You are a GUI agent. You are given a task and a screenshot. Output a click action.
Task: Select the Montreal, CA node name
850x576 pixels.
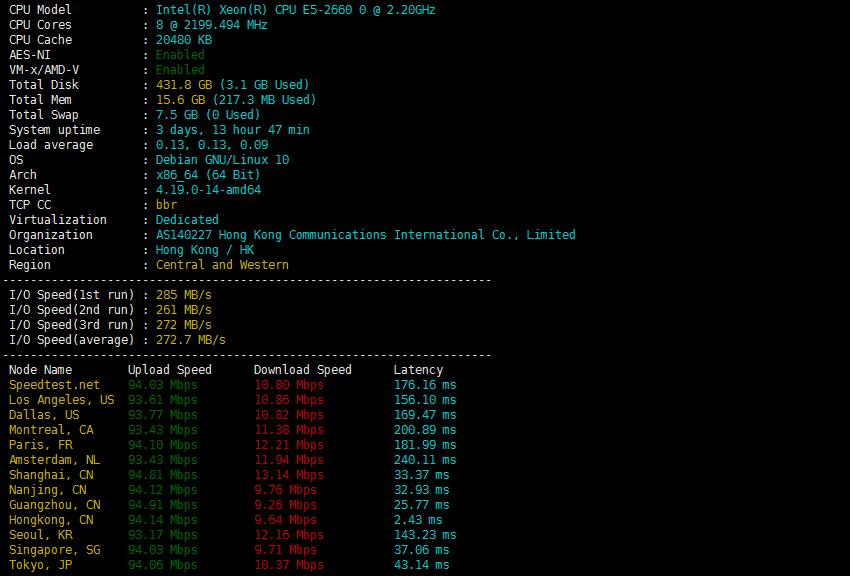click(51, 430)
